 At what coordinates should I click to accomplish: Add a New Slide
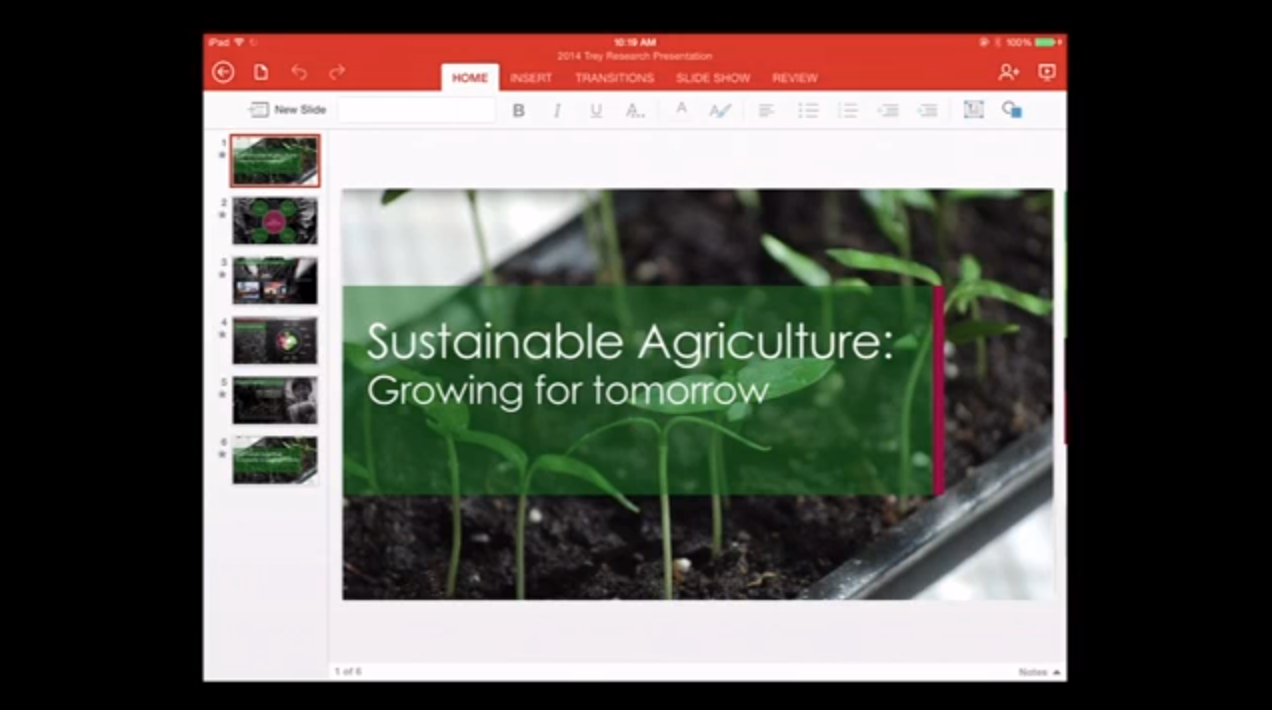coord(288,110)
